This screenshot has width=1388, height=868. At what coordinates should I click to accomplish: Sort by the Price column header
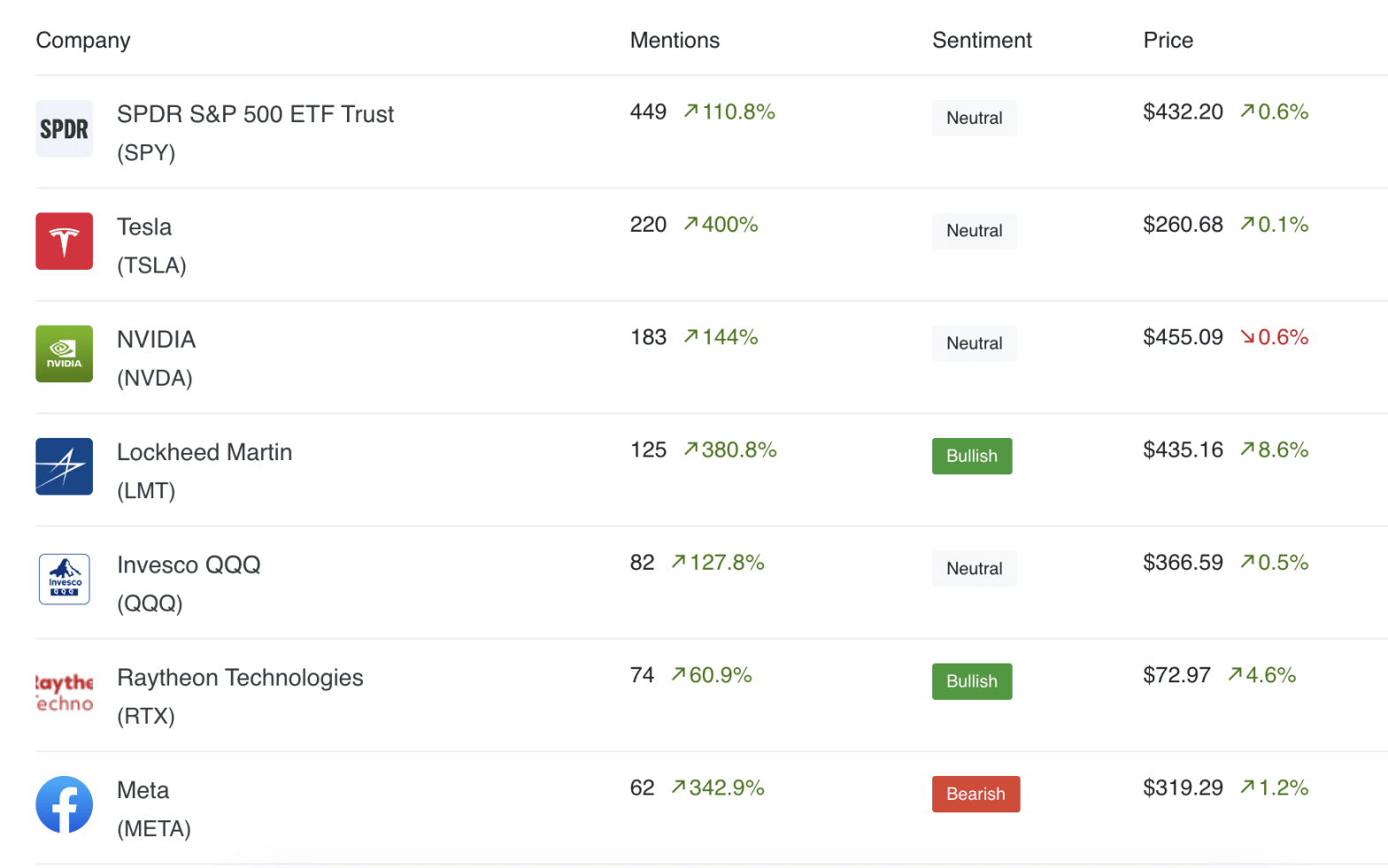click(x=1168, y=41)
